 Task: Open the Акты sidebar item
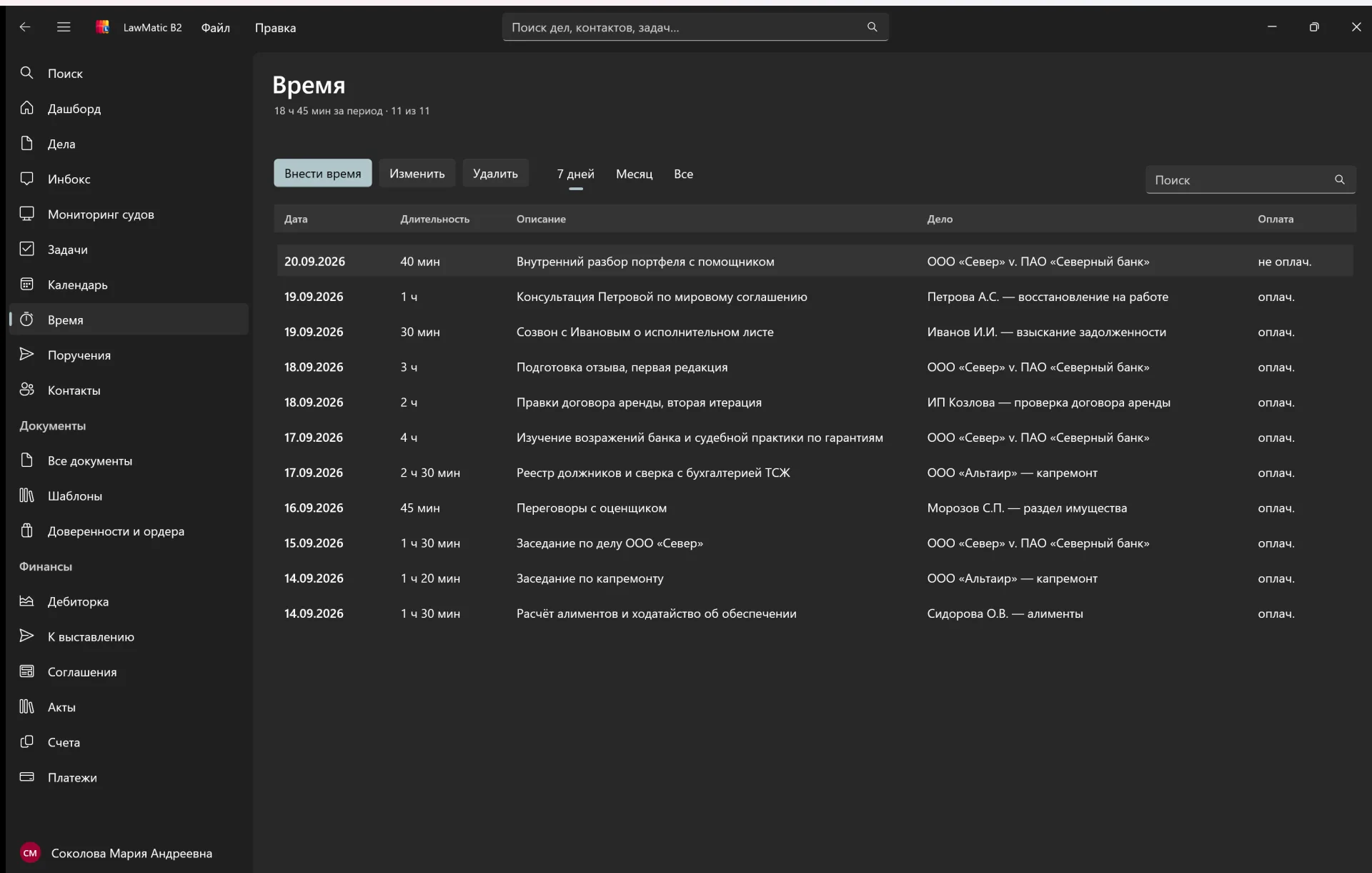tap(128, 707)
